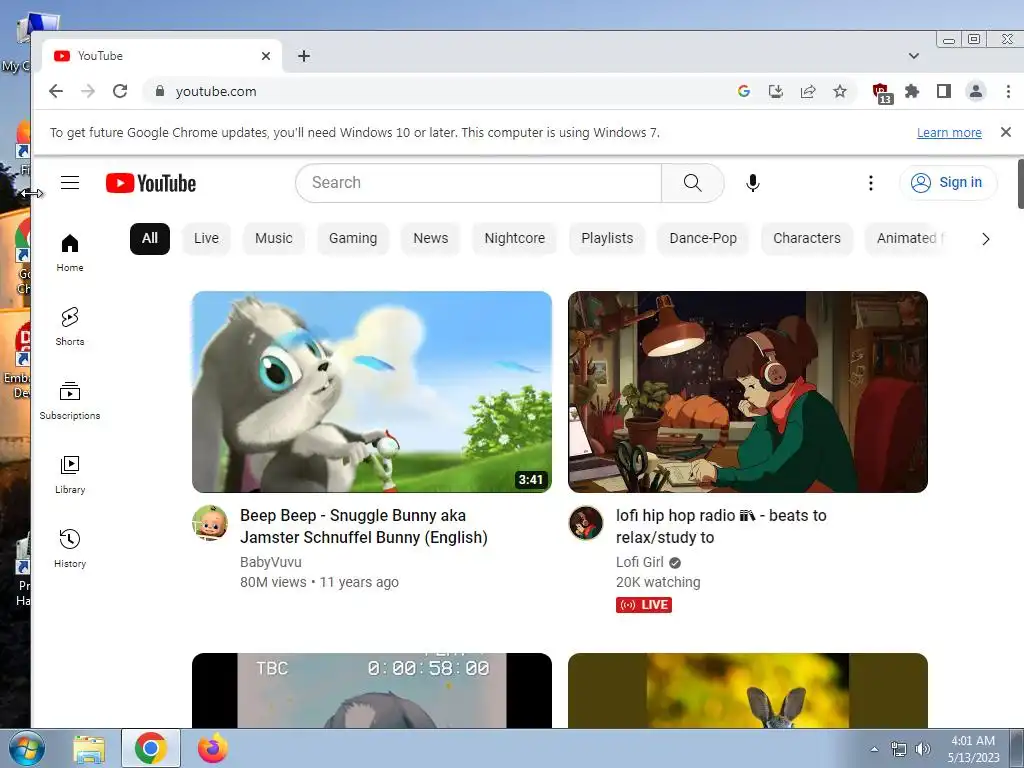Open the Lofi Girl channel name

pyautogui.click(x=639, y=562)
